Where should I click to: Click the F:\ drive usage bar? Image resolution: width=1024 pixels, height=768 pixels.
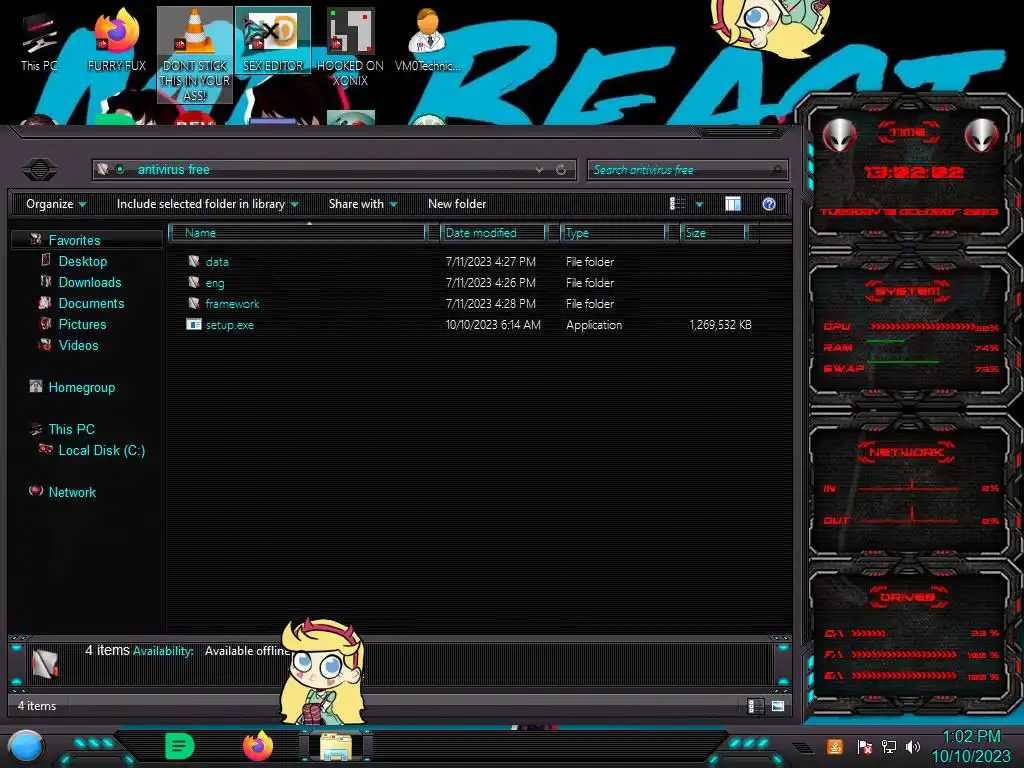pos(904,654)
